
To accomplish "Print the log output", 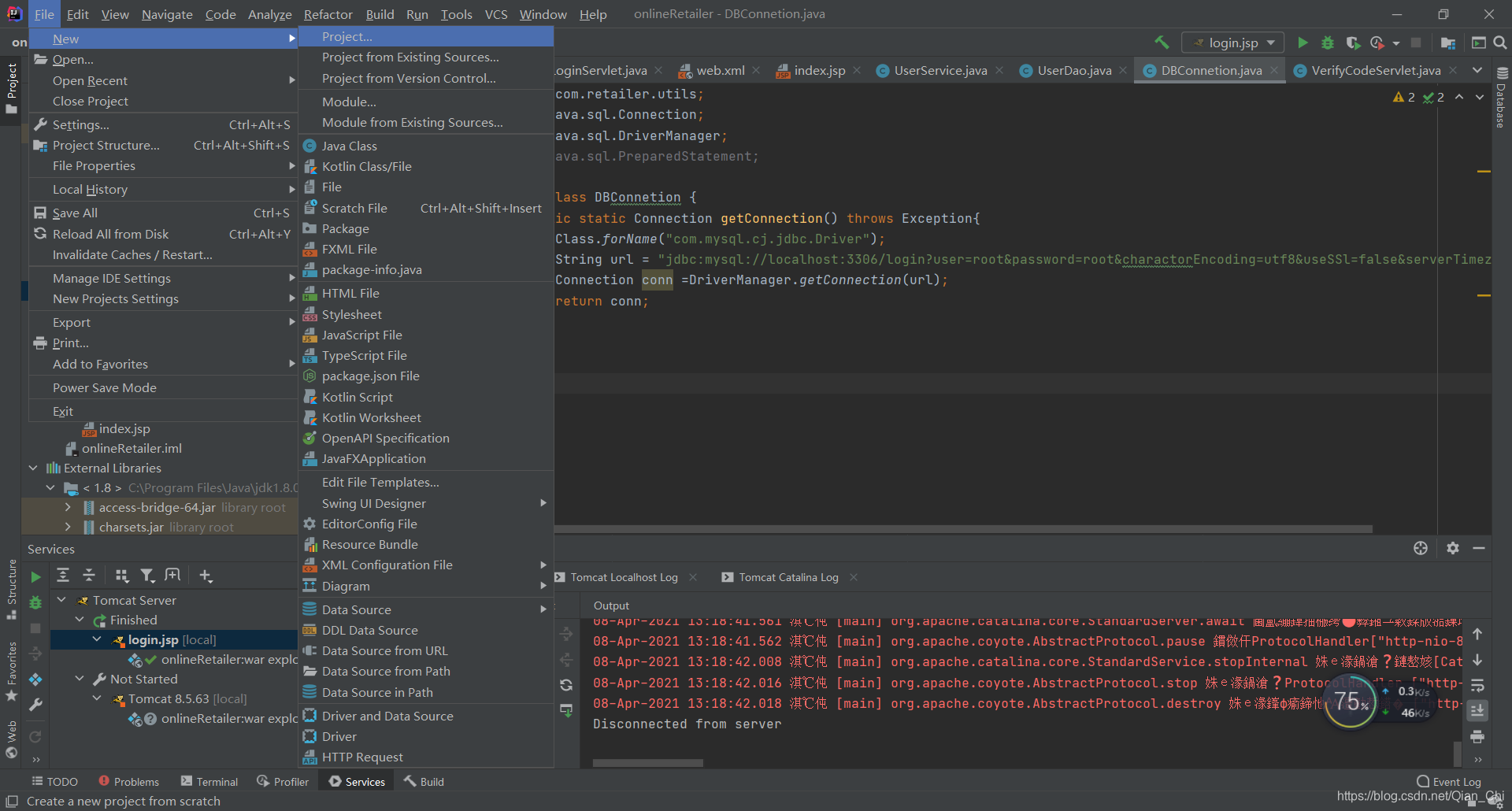I will 1477,737.
